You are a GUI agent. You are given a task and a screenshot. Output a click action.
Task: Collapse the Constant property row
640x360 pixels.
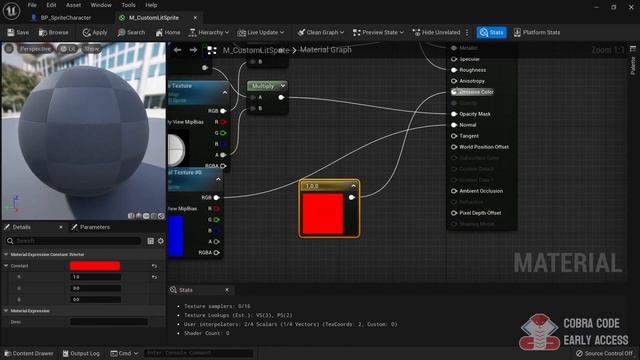click(6, 266)
